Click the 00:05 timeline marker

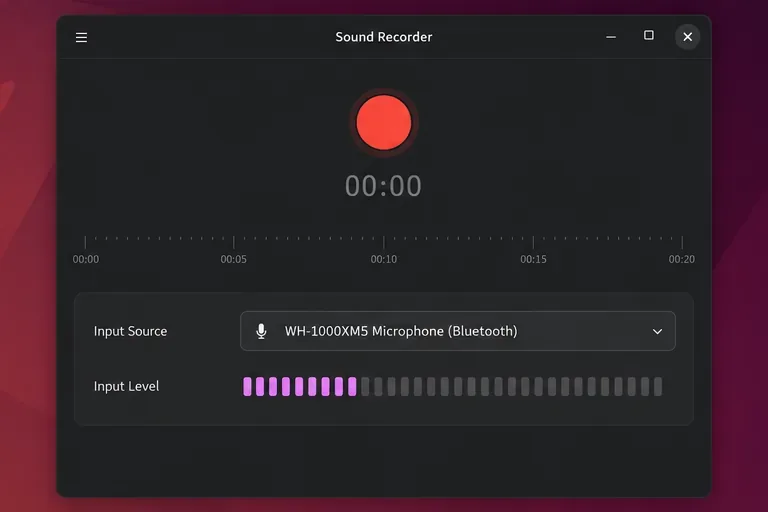coord(234,259)
